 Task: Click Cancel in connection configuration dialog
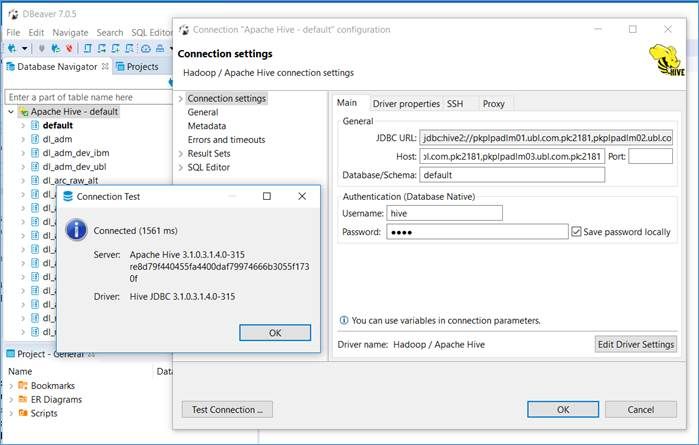click(641, 410)
